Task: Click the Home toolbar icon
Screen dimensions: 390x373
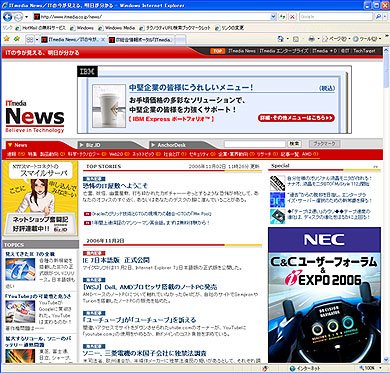Action: [280, 39]
